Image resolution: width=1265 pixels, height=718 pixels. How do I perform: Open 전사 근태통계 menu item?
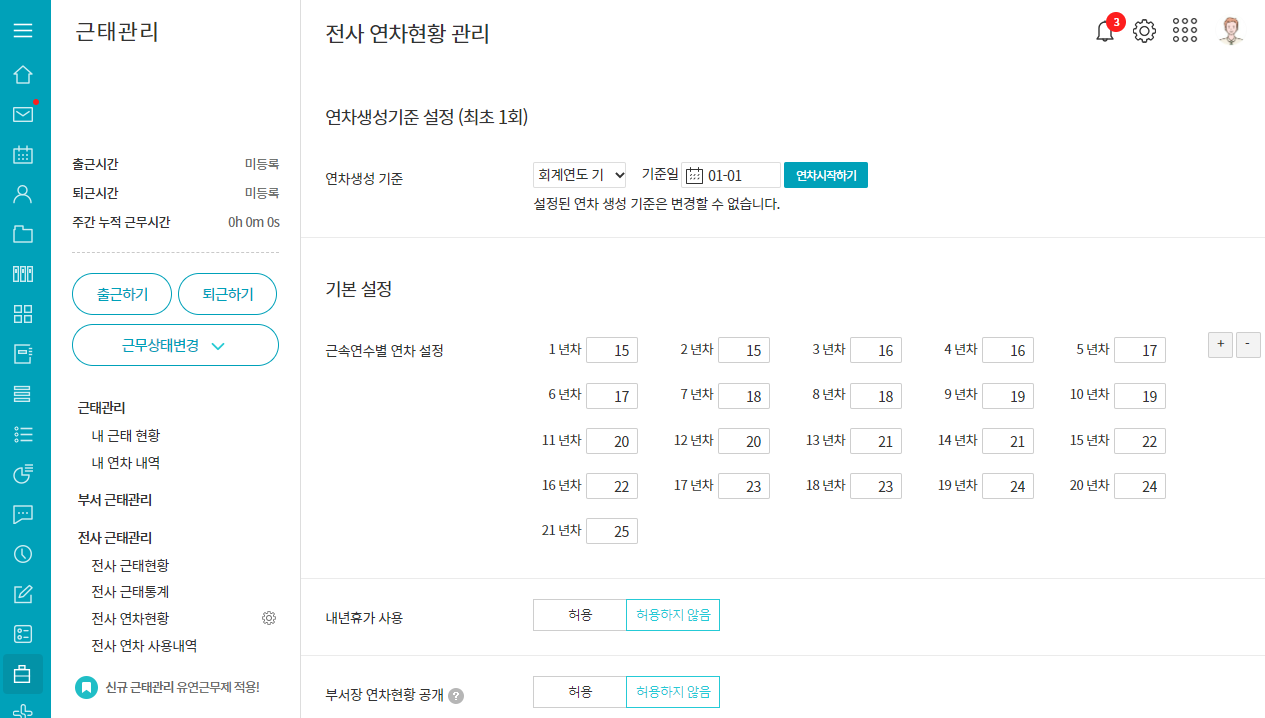click(130, 592)
